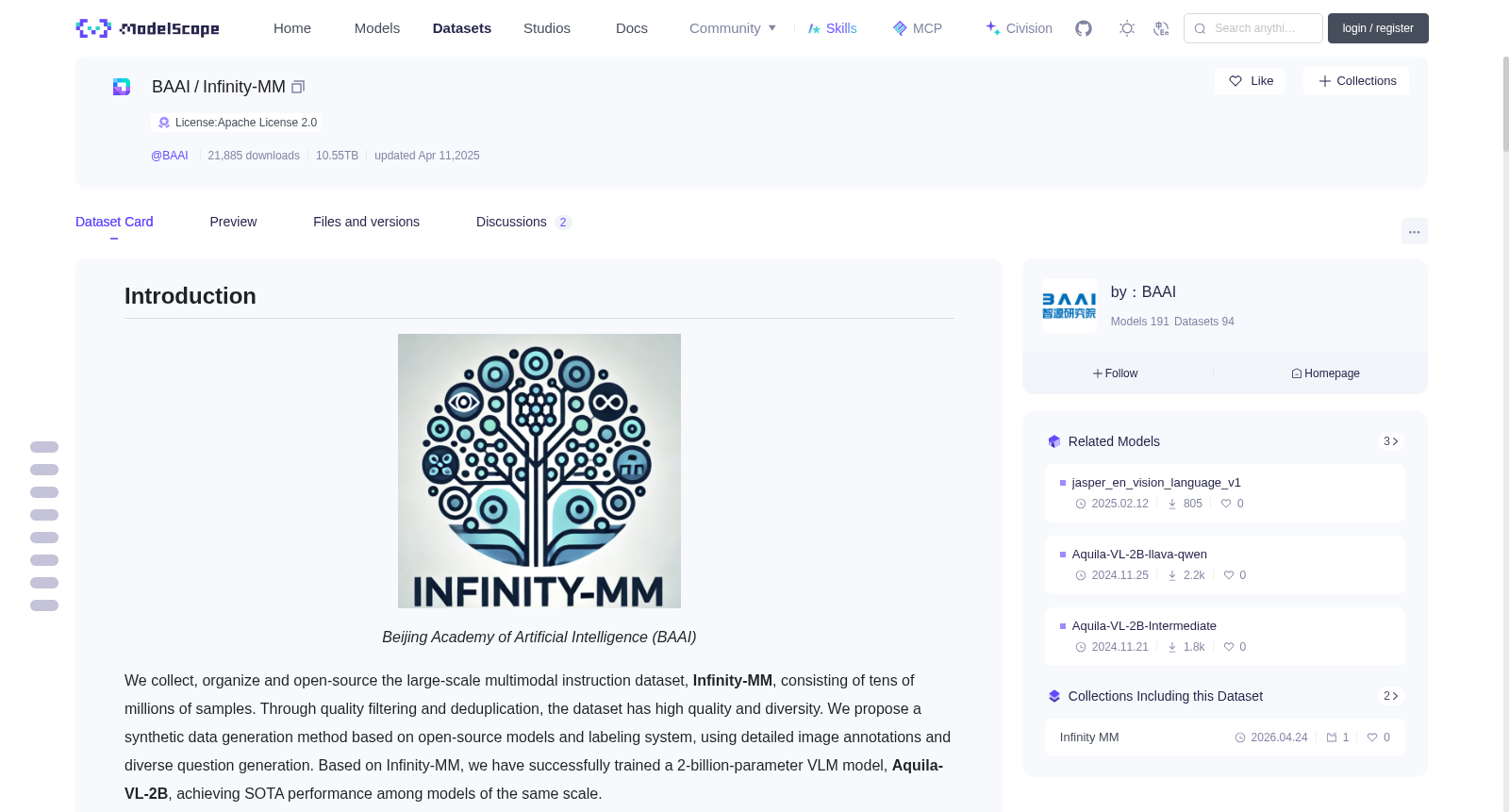Click the BAAI organization logo

[x=1070, y=306]
